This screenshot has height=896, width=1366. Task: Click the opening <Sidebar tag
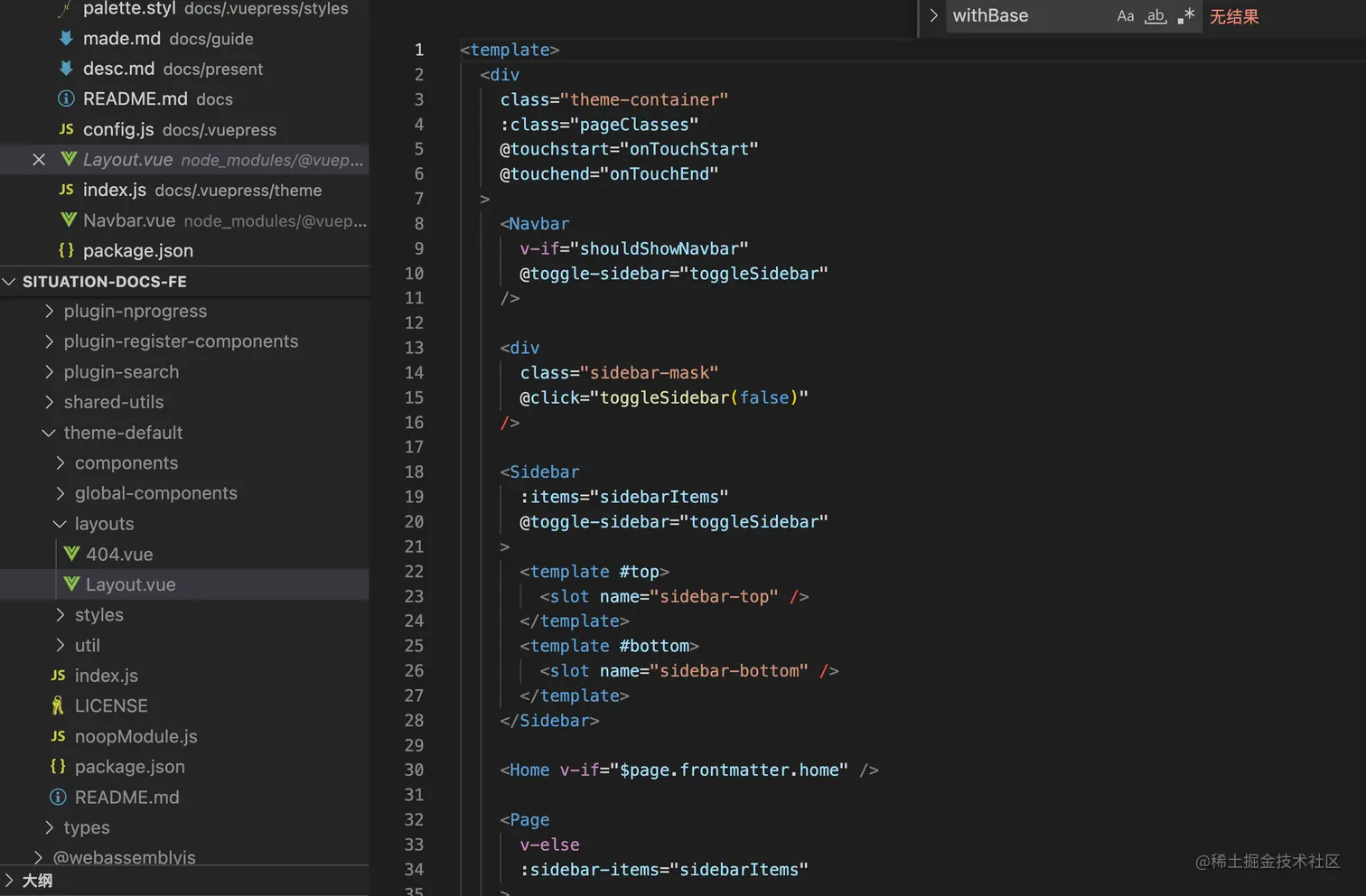tap(540, 471)
